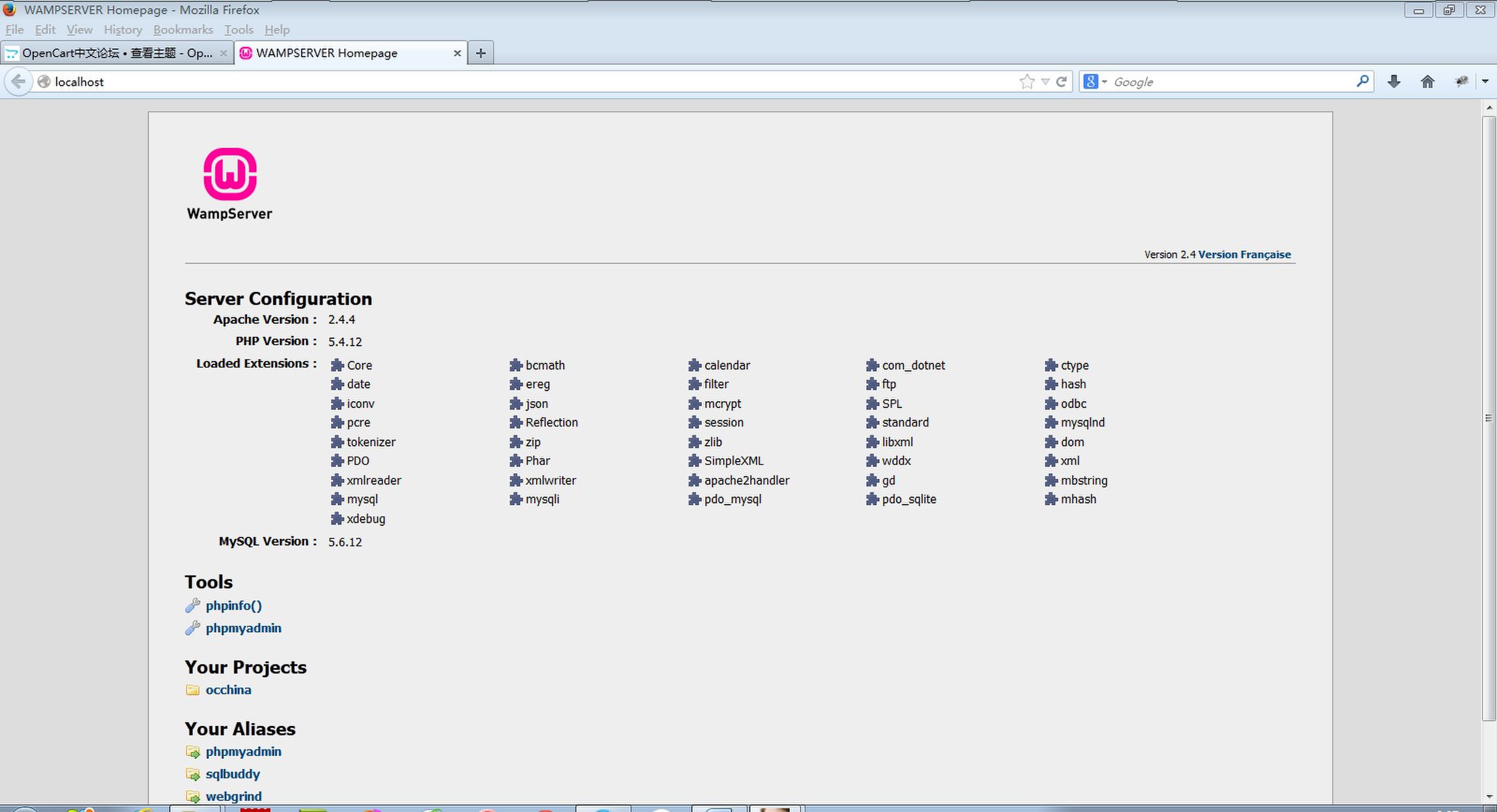Close the OpenCart forum tab
Viewport: 1497px width, 812px height.
(223, 53)
